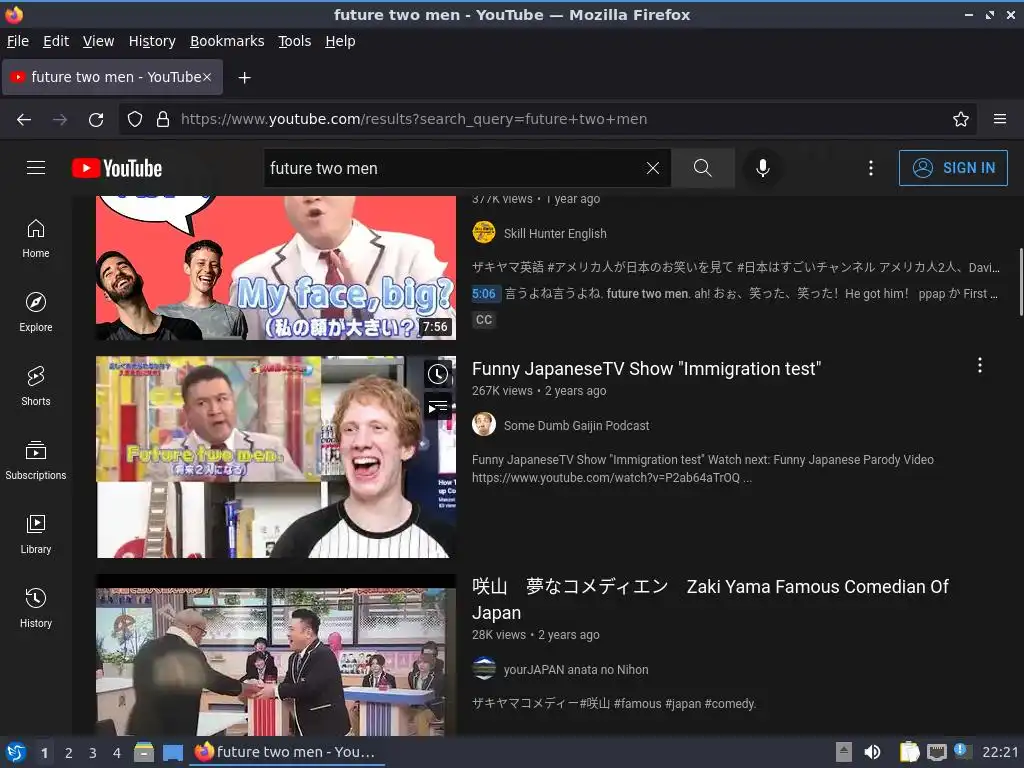
Task: Click the SIGN IN button
Action: pos(953,168)
